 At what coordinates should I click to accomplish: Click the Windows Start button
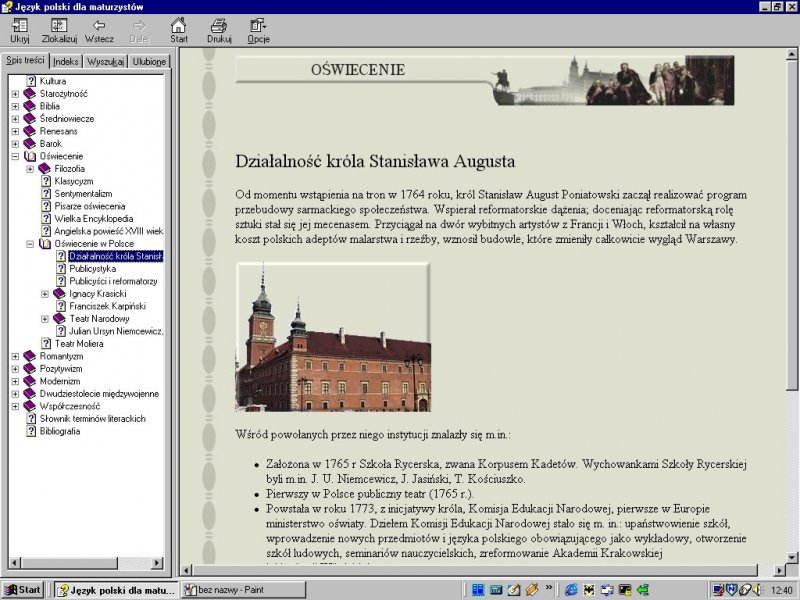(23, 590)
